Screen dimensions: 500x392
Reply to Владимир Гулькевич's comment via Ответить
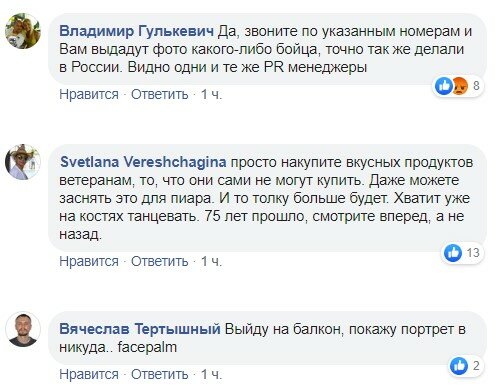tap(160, 95)
